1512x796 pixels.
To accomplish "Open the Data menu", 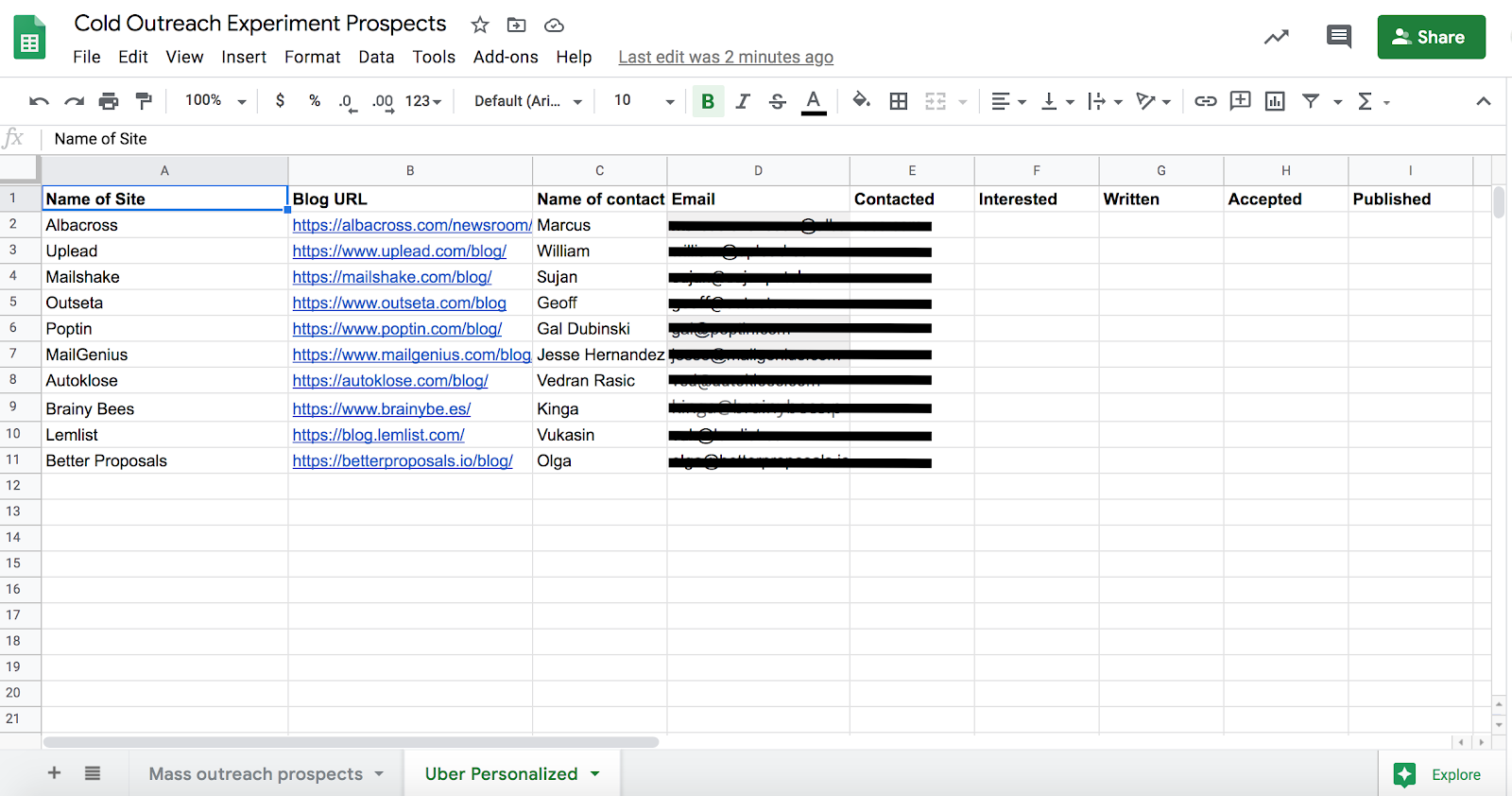I will pos(376,57).
